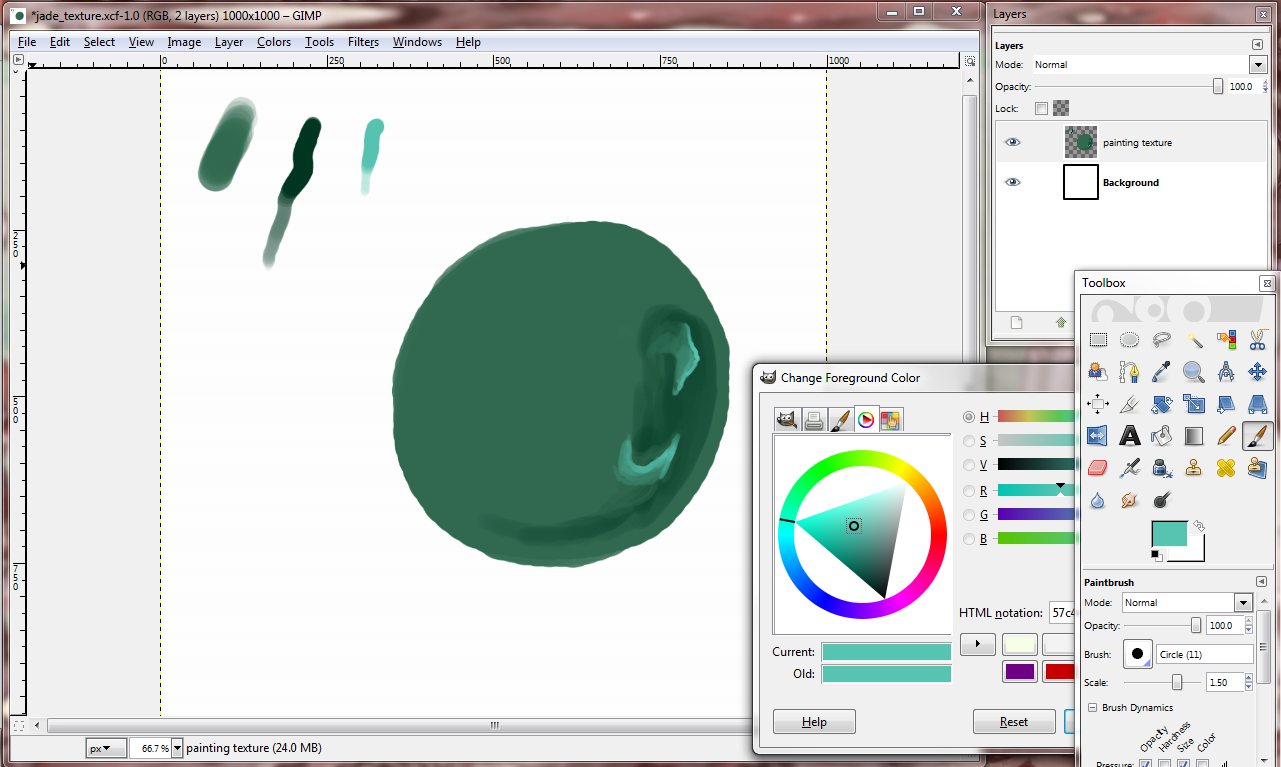
Task: Click the Help button in the color dialog
Action: click(814, 722)
